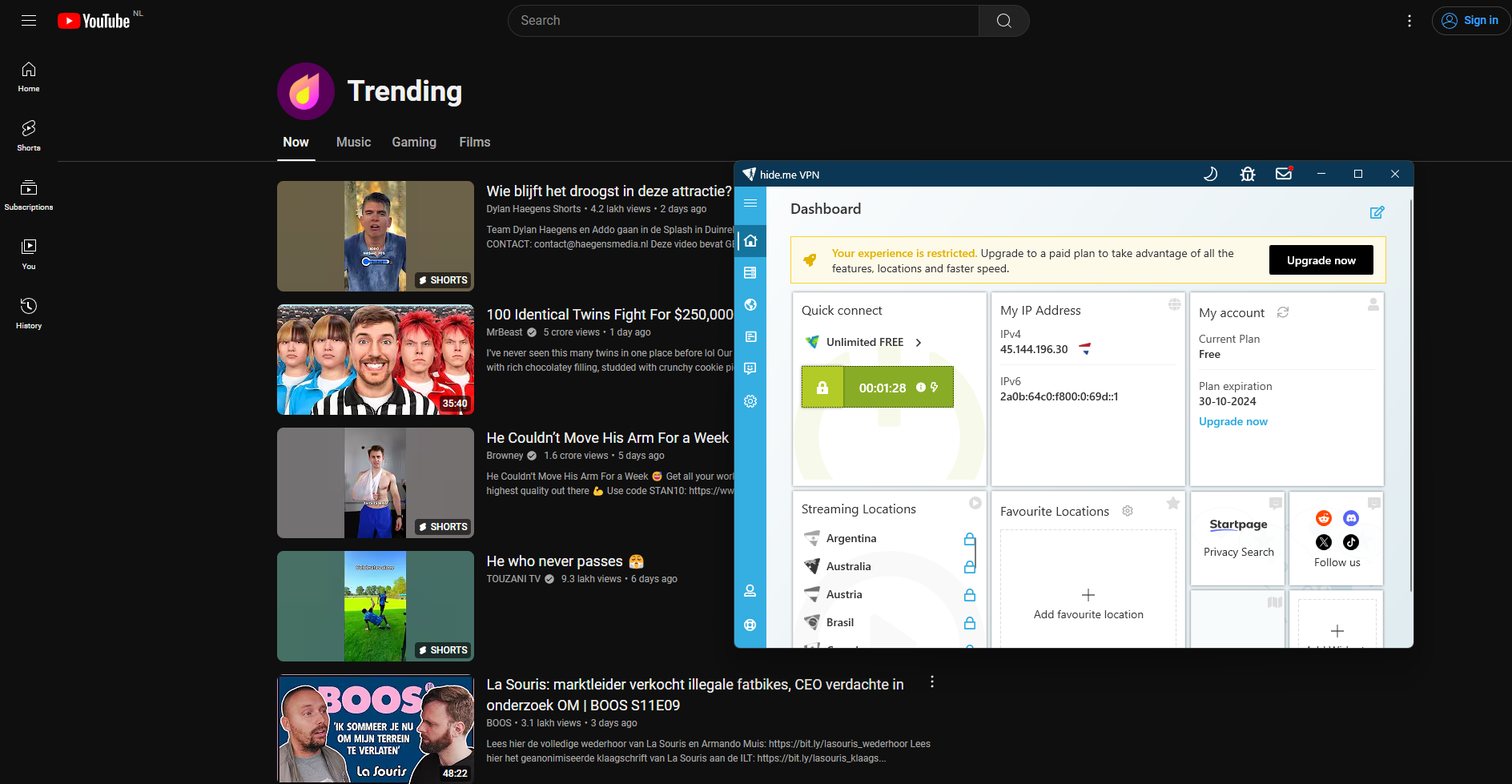Viewport: 1512px width, 784px height.
Task: Open hide.me news page icon in sidebar
Action: pos(750,337)
